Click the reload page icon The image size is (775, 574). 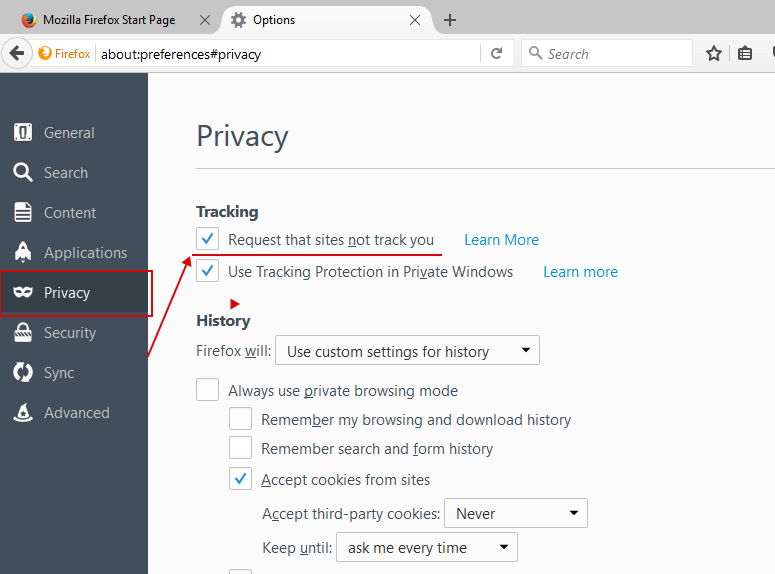click(497, 54)
